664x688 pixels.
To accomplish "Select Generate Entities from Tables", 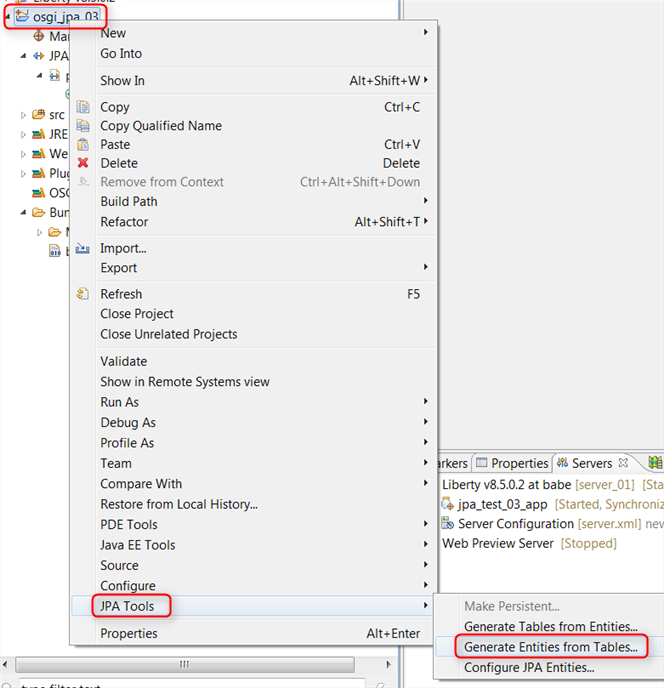I will 550,647.
